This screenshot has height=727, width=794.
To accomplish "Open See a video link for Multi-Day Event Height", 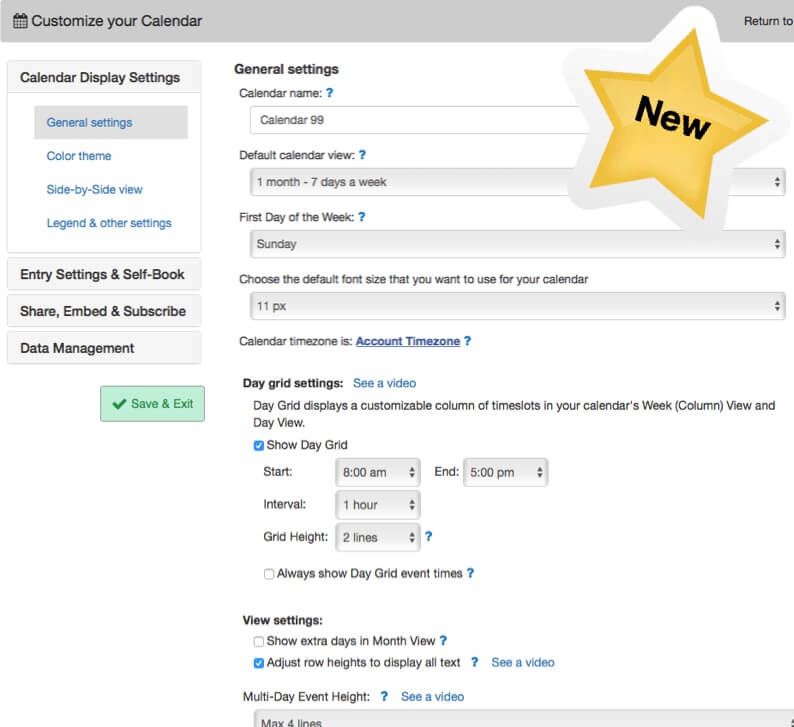I will [432, 697].
